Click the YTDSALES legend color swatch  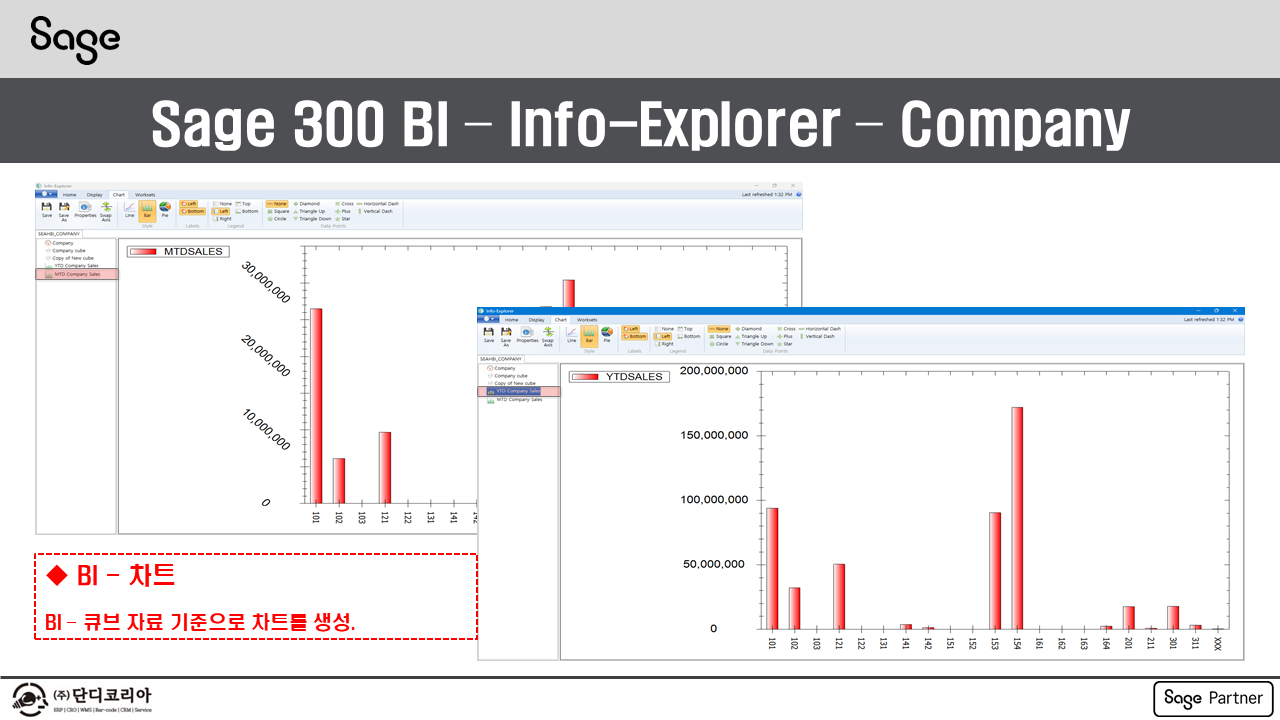(x=585, y=377)
